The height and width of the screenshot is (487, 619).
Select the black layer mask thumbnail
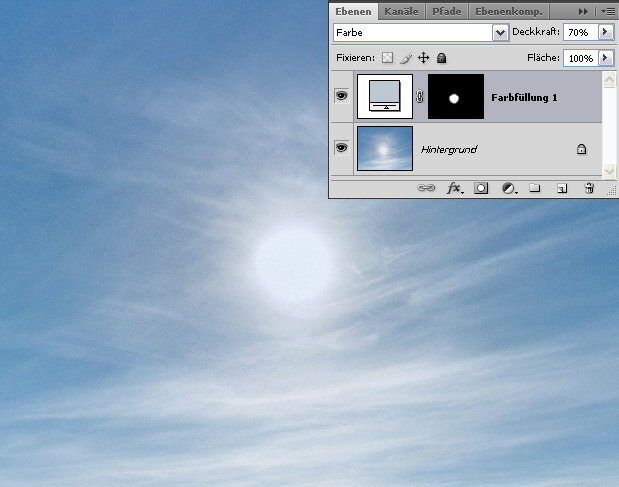[x=455, y=97]
